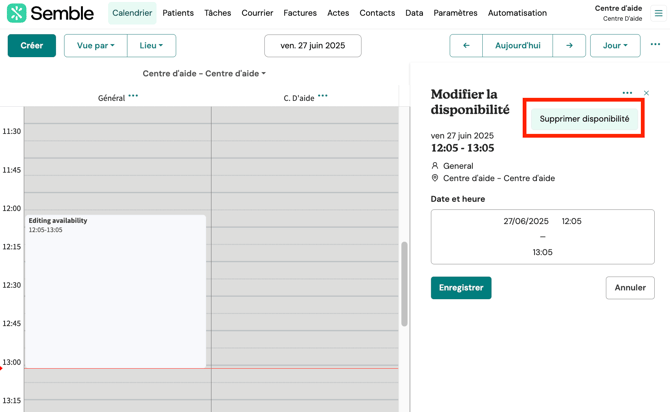670x412 pixels.
Task: Open the Patients tab
Action: (x=178, y=13)
